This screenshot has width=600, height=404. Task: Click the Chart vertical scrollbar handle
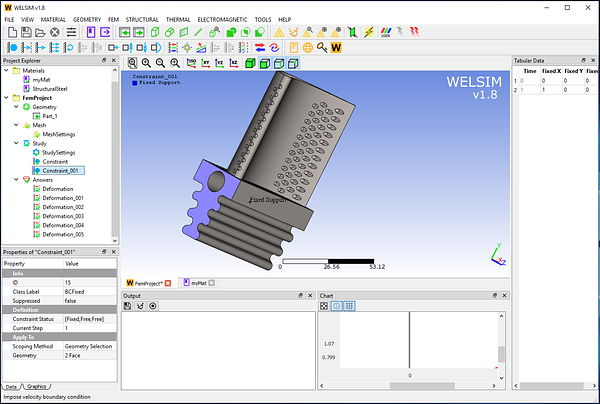(x=501, y=354)
